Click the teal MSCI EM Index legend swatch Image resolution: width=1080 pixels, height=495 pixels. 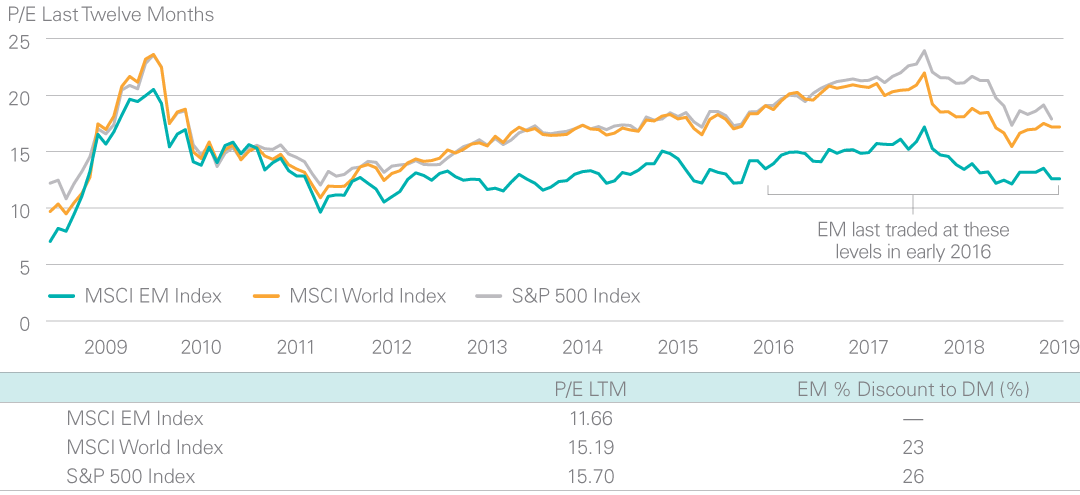(63, 297)
